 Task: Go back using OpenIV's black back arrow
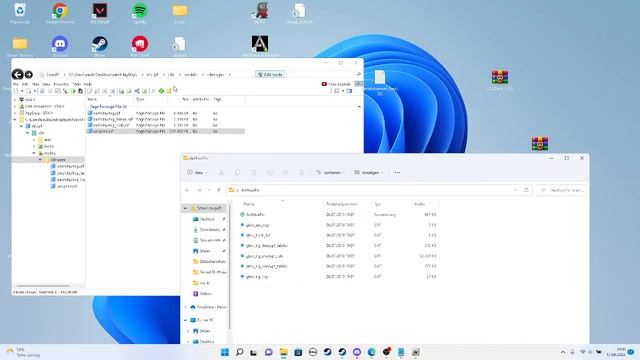click(17, 74)
